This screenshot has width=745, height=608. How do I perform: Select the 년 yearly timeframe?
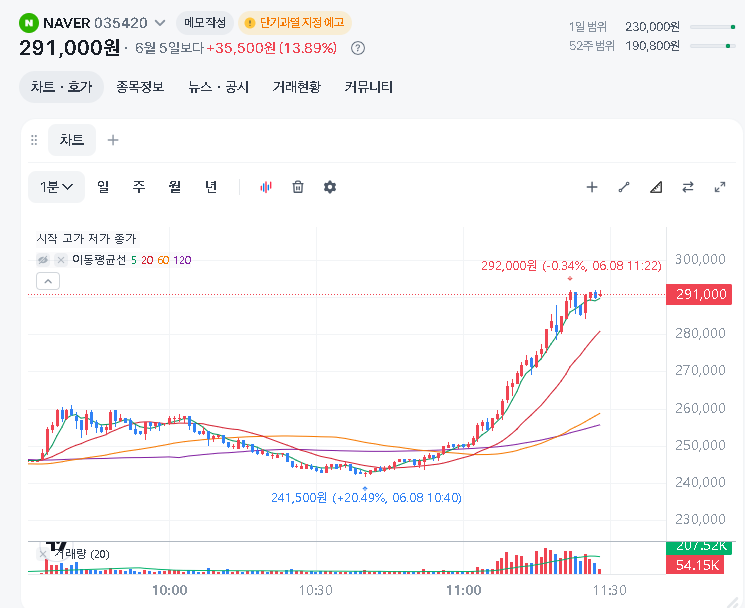coord(211,187)
